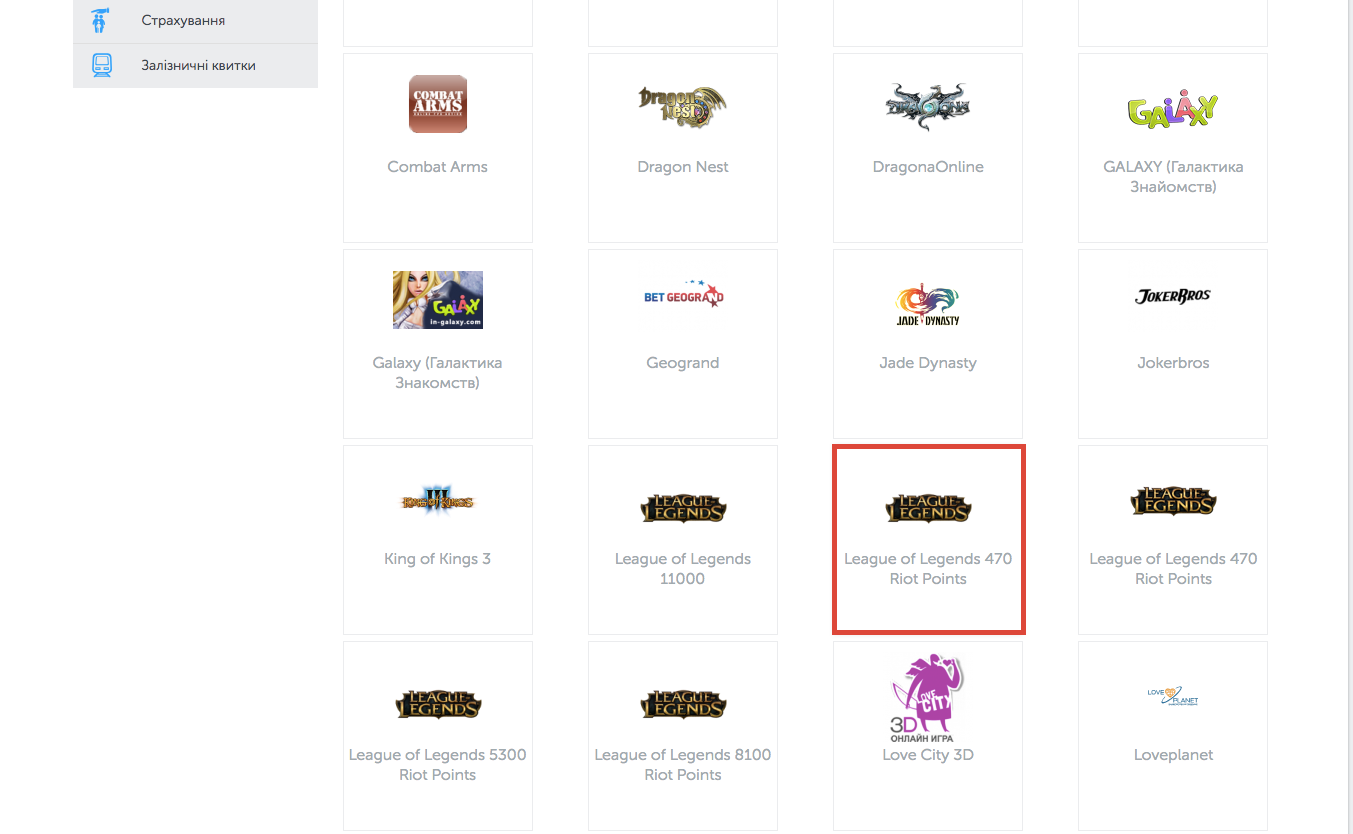Click the DragonaOnline logo image
The width and height of the screenshot is (1353, 834).
click(x=928, y=107)
